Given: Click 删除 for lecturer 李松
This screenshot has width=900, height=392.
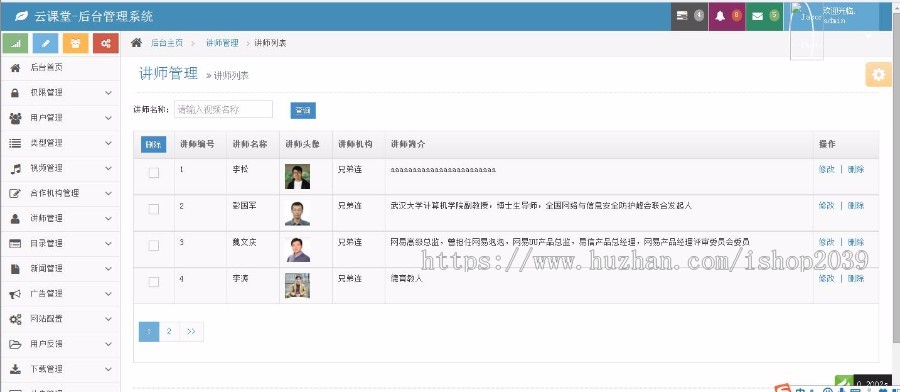Looking at the screenshot, I should 856,169.
